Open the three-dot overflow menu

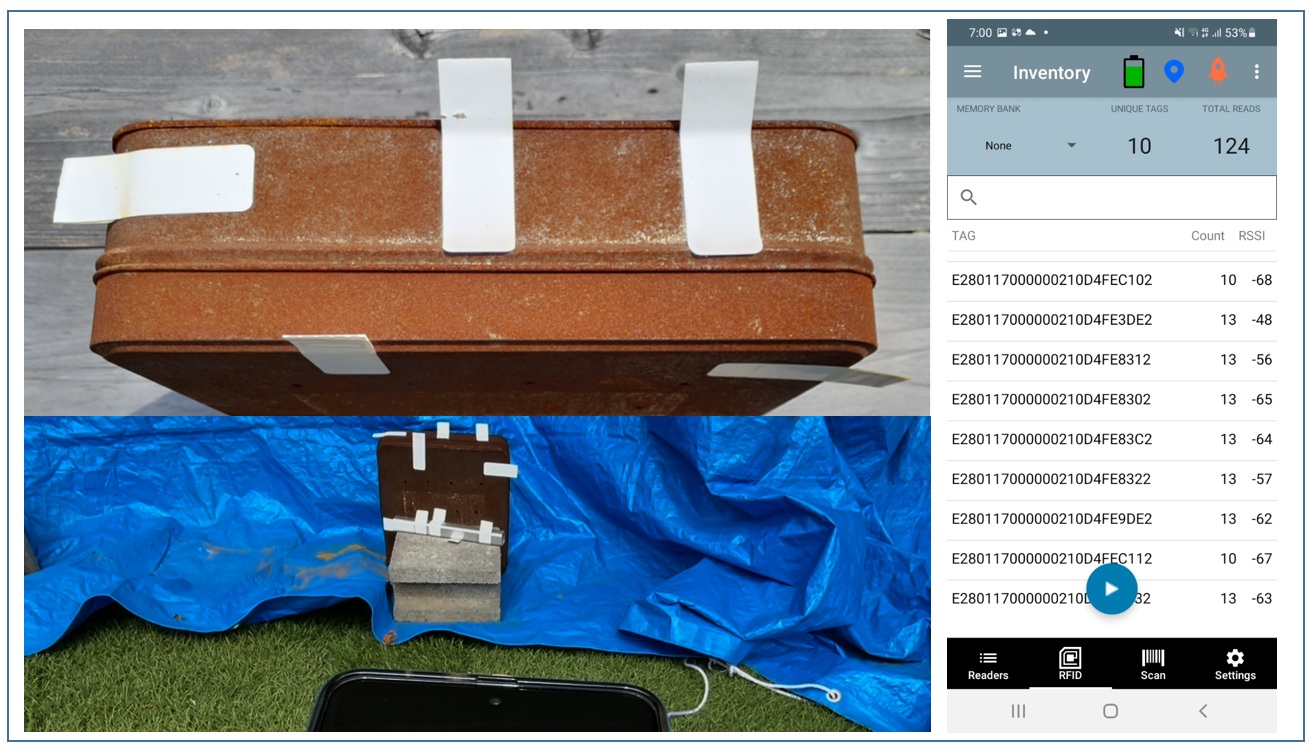click(x=1257, y=72)
